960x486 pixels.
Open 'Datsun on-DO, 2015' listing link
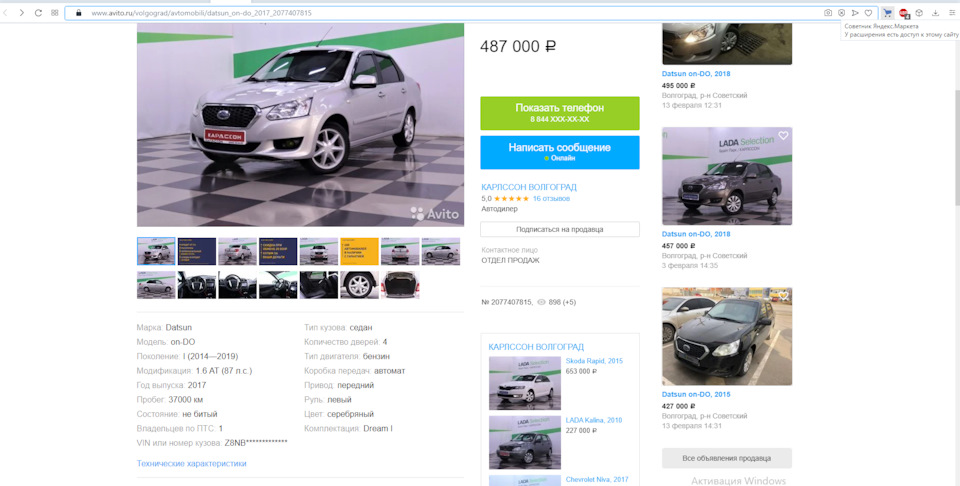[x=696, y=395]
